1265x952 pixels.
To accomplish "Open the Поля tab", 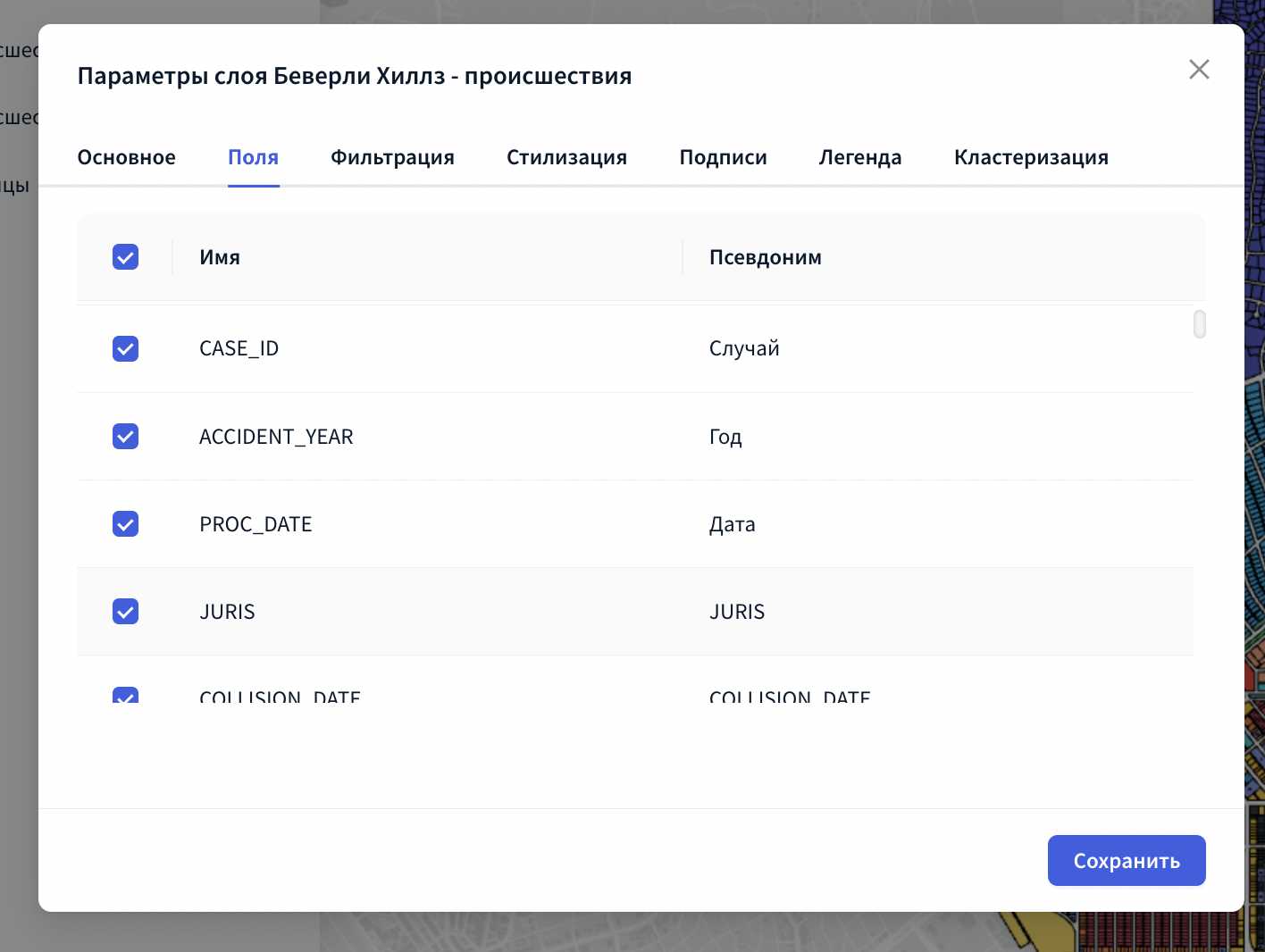I will 254,157.
